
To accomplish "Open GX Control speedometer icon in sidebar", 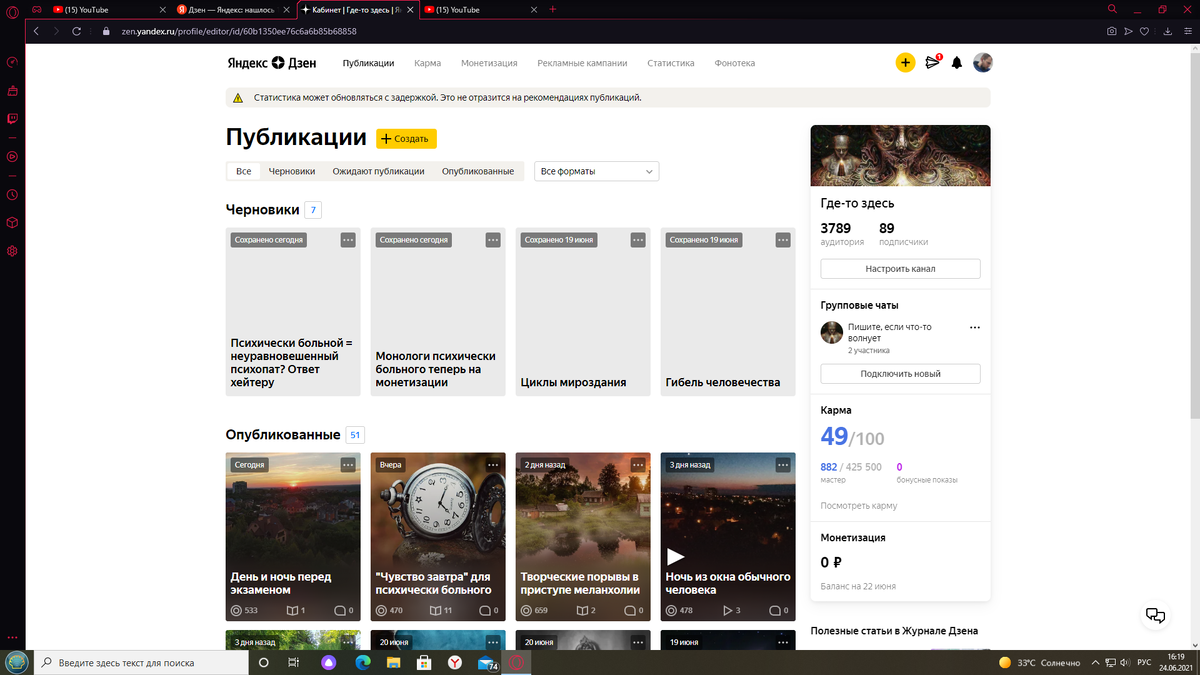I will coord(12,62).
